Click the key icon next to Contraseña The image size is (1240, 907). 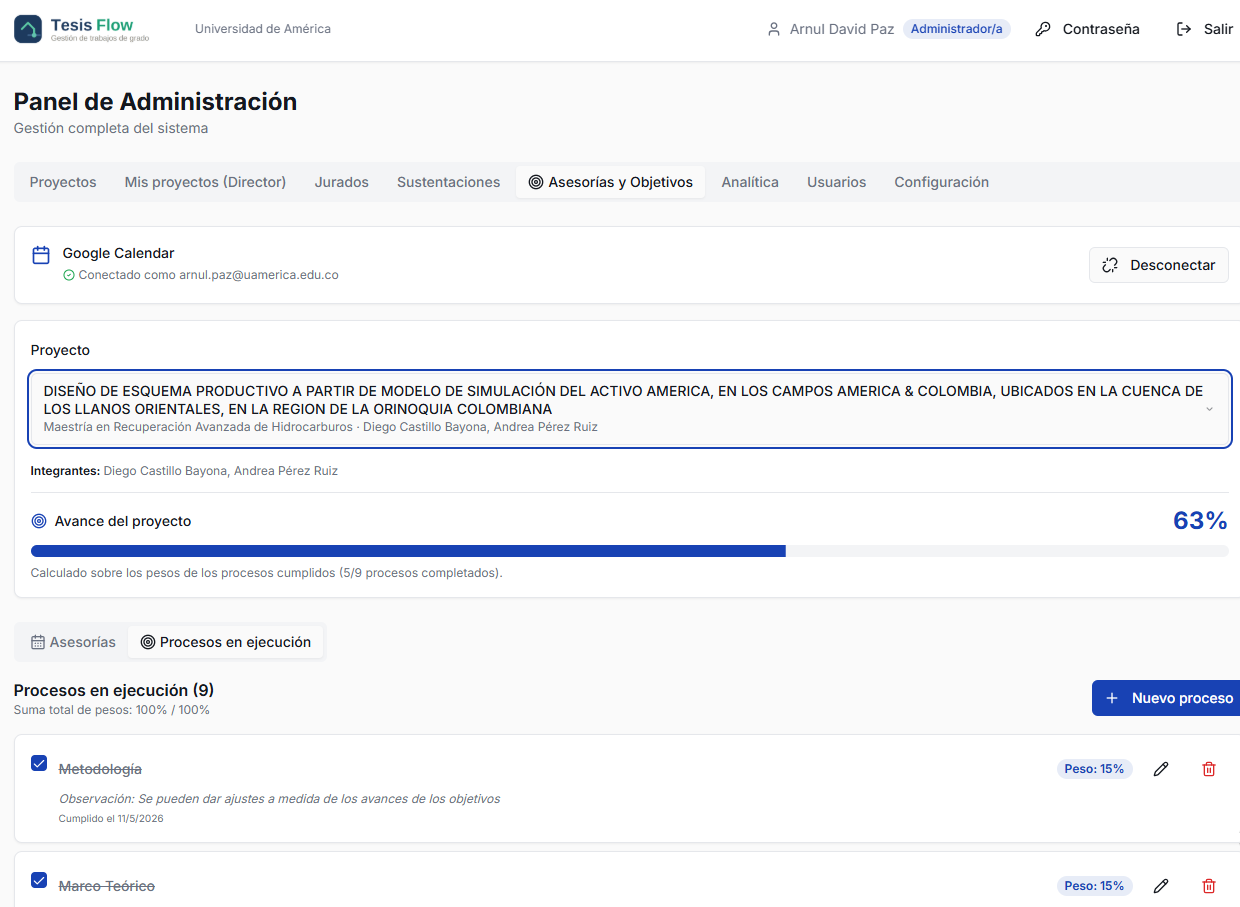[1043, 30]
